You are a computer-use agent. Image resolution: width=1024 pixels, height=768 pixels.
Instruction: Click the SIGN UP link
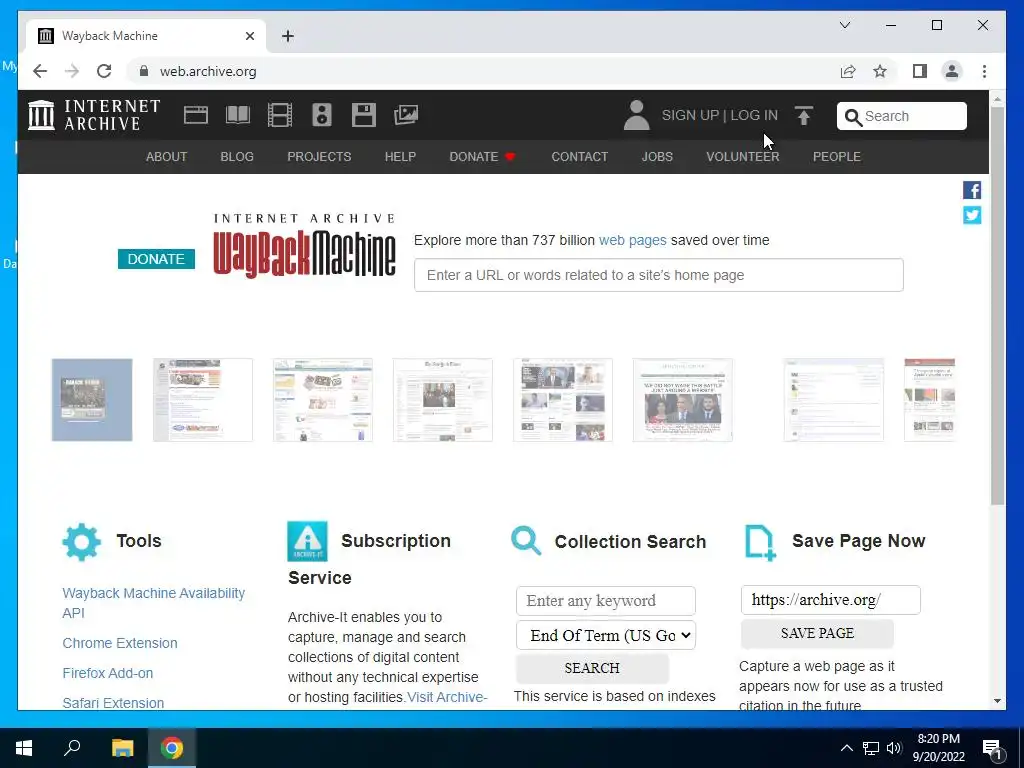click(690, 116)
